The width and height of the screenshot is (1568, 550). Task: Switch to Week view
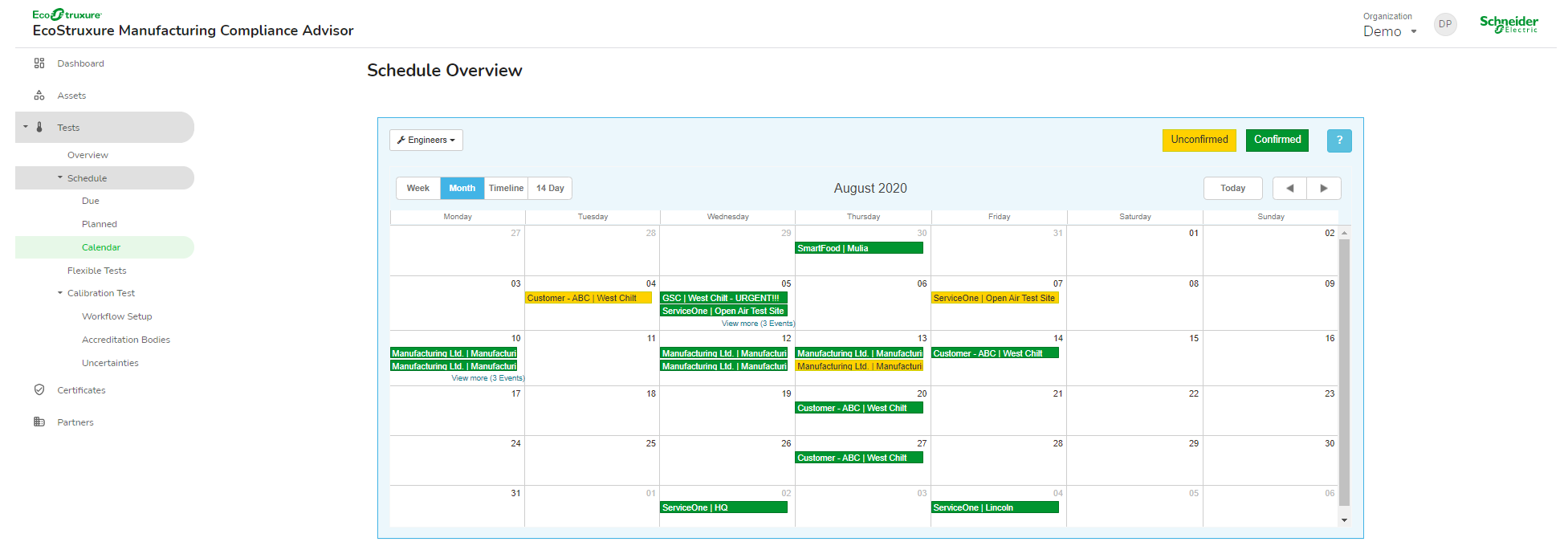417,188
